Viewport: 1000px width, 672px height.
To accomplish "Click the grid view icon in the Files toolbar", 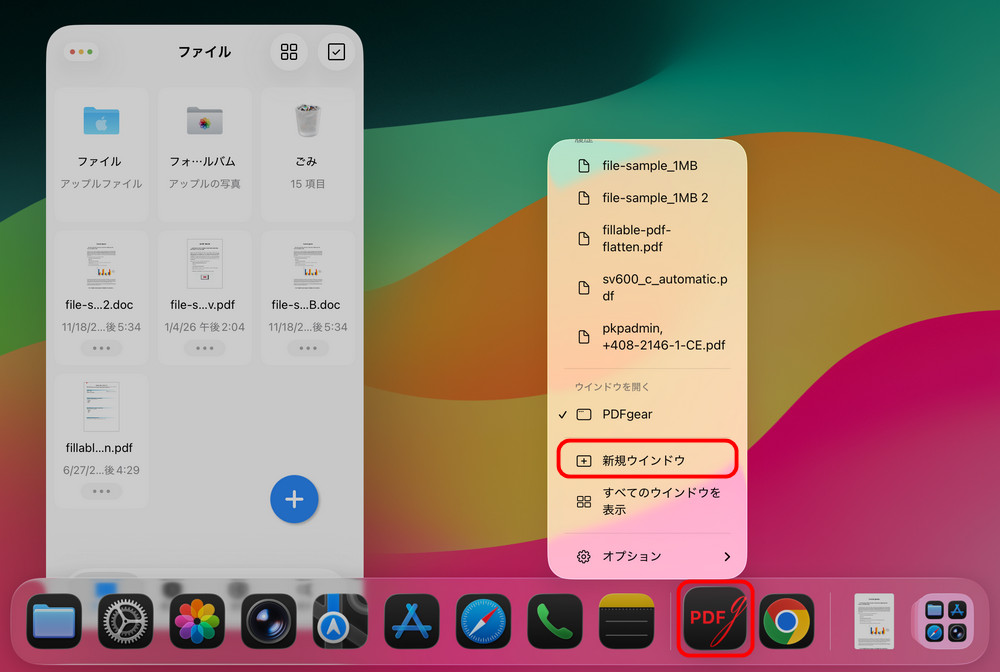I will tap(288, 52).
